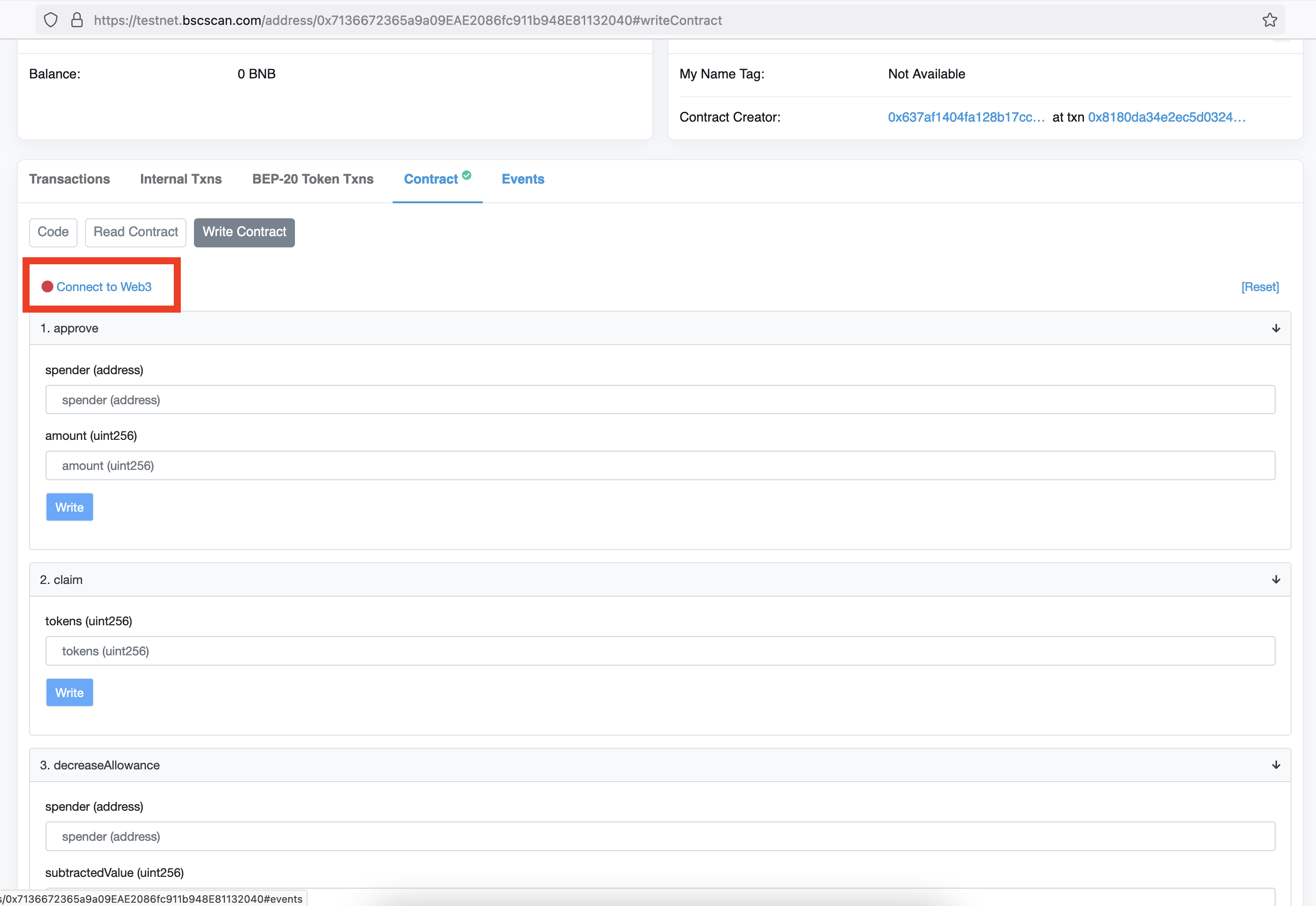Viewport: 1316px width, 906px height.
Task: Click the browser URL address bar
Action: (659, 21)
